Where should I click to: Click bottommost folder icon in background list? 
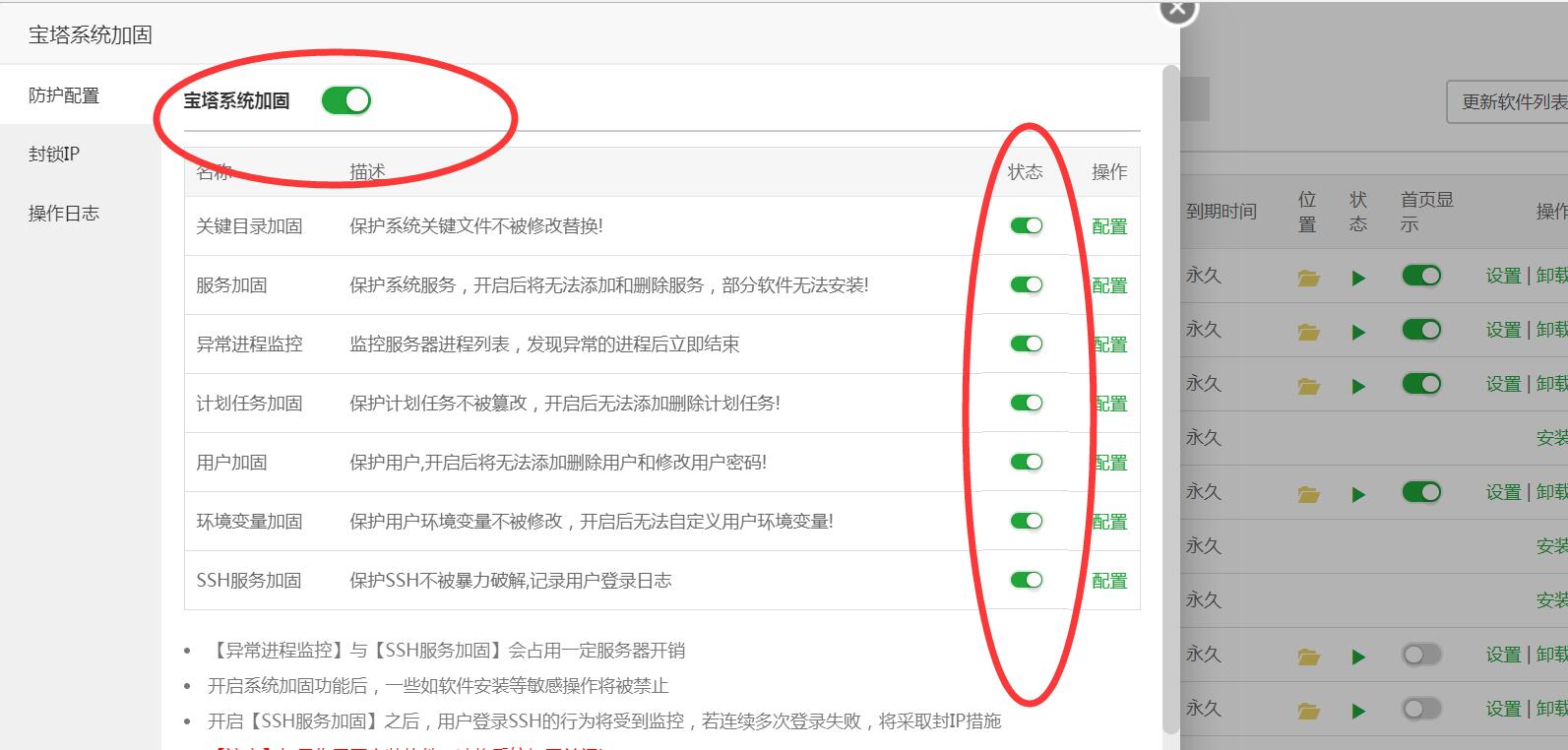point(1308,711)
